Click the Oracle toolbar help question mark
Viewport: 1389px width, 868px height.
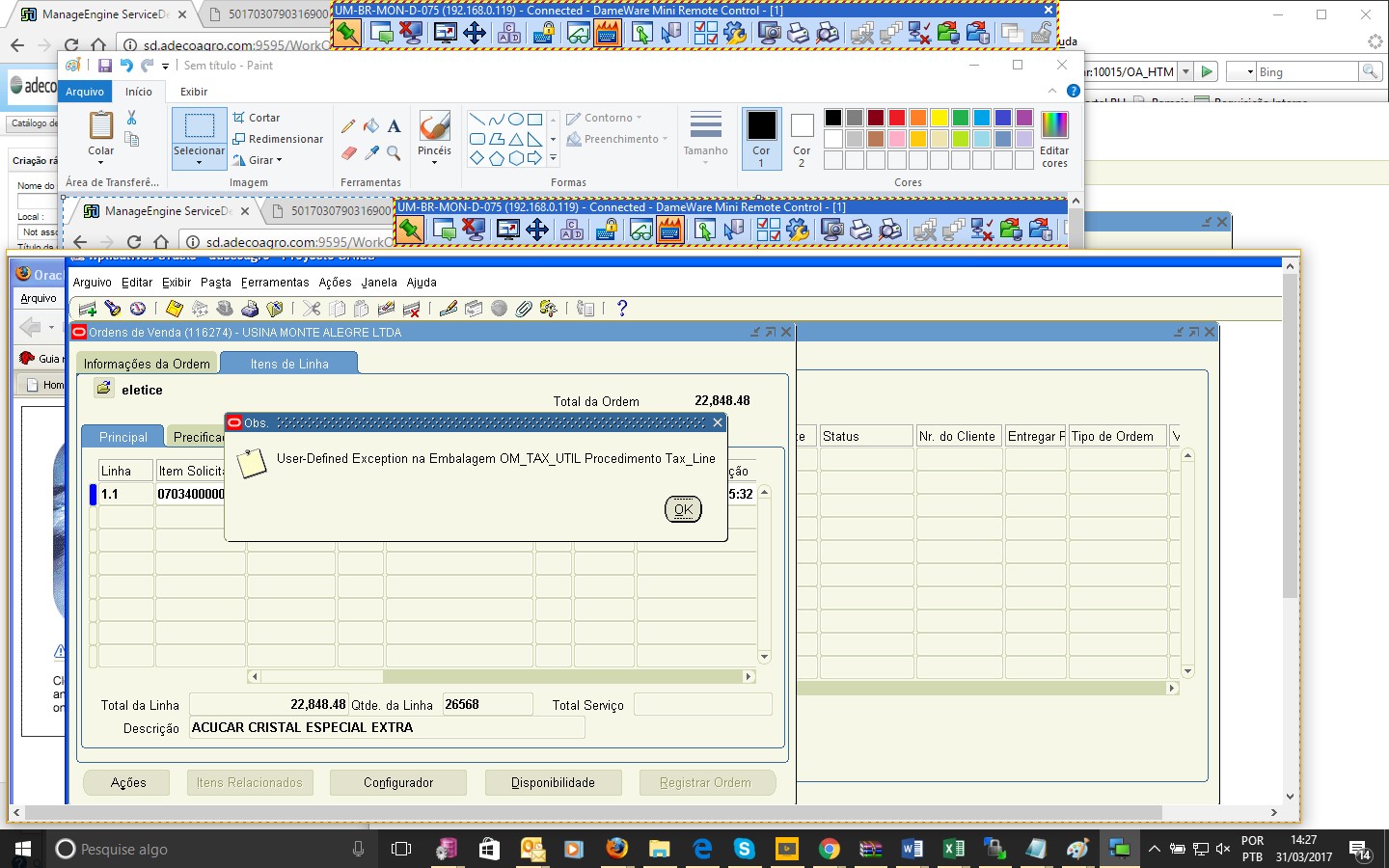coord(622,308)
